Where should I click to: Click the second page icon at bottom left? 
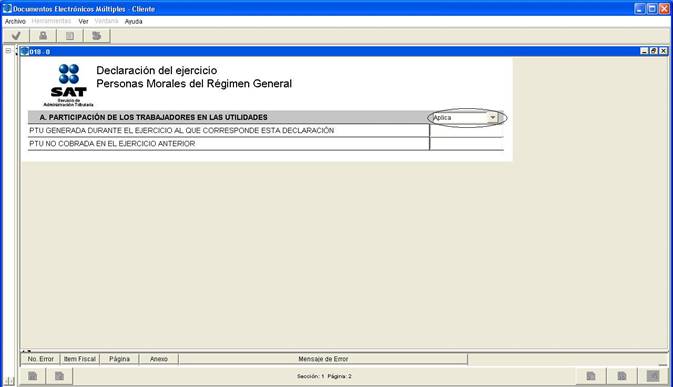(x=59, y=376)
